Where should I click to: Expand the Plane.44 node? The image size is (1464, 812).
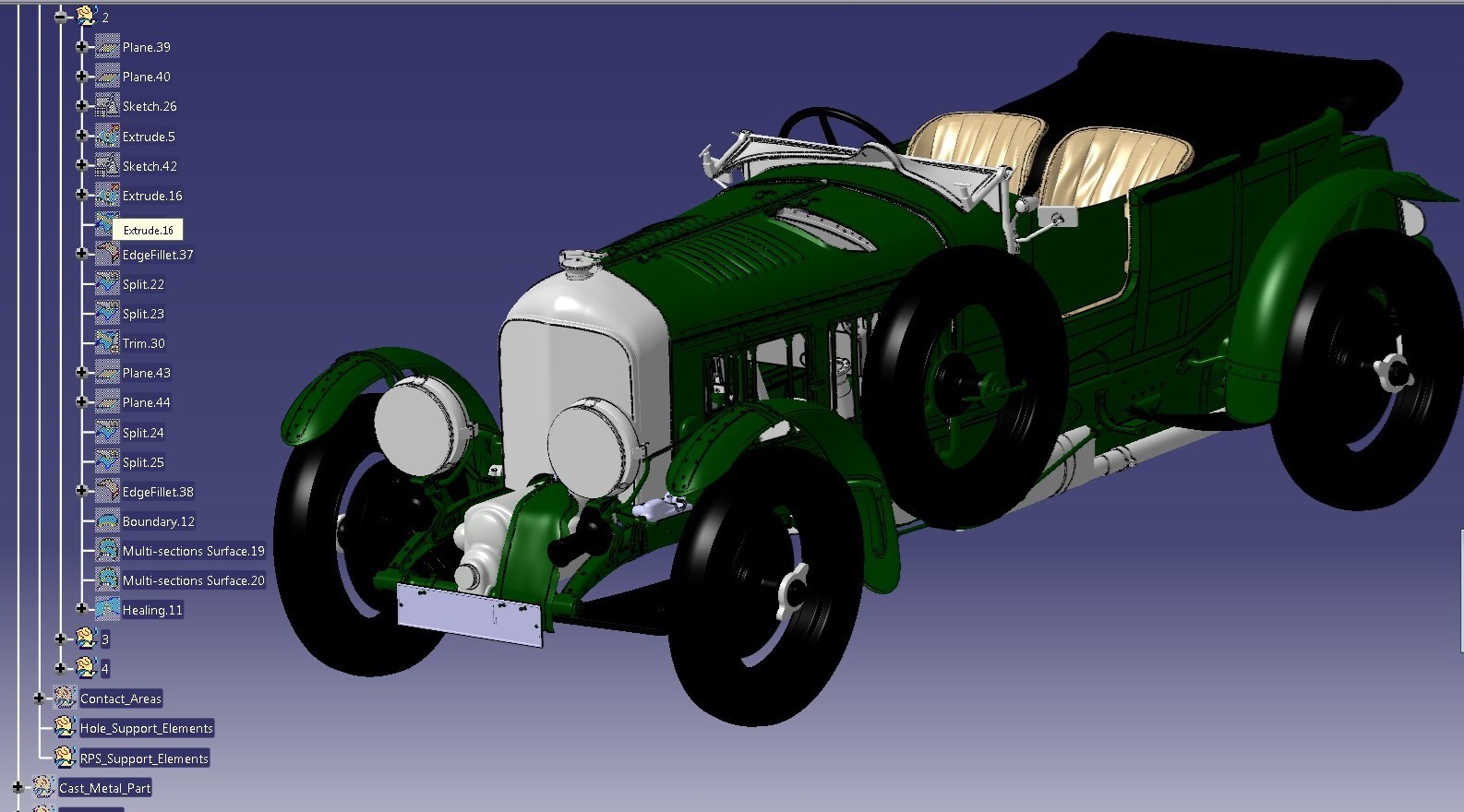point(81,401)
